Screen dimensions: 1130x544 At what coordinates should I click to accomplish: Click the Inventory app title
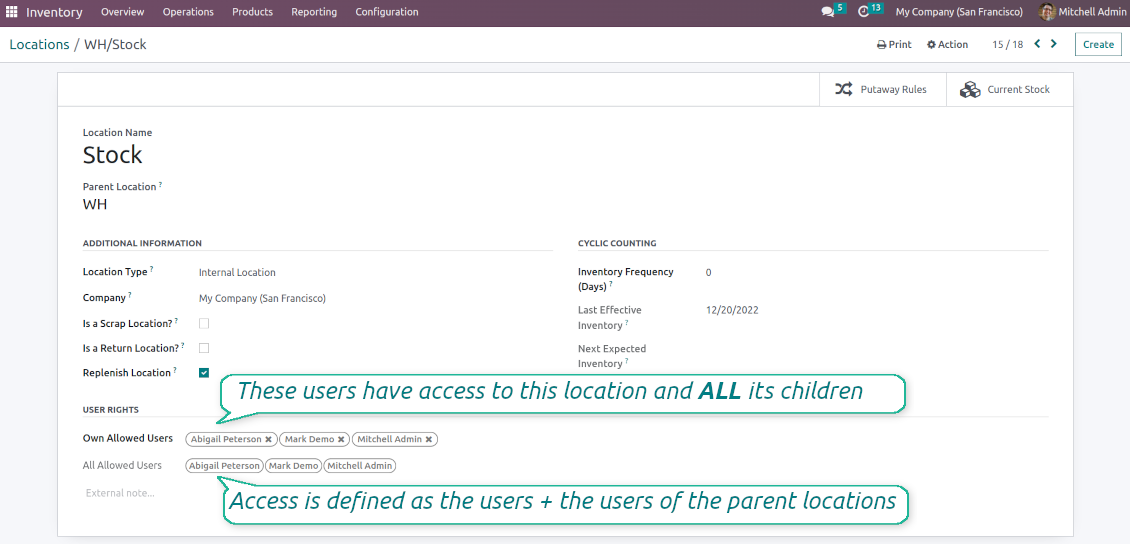[55, 12]
